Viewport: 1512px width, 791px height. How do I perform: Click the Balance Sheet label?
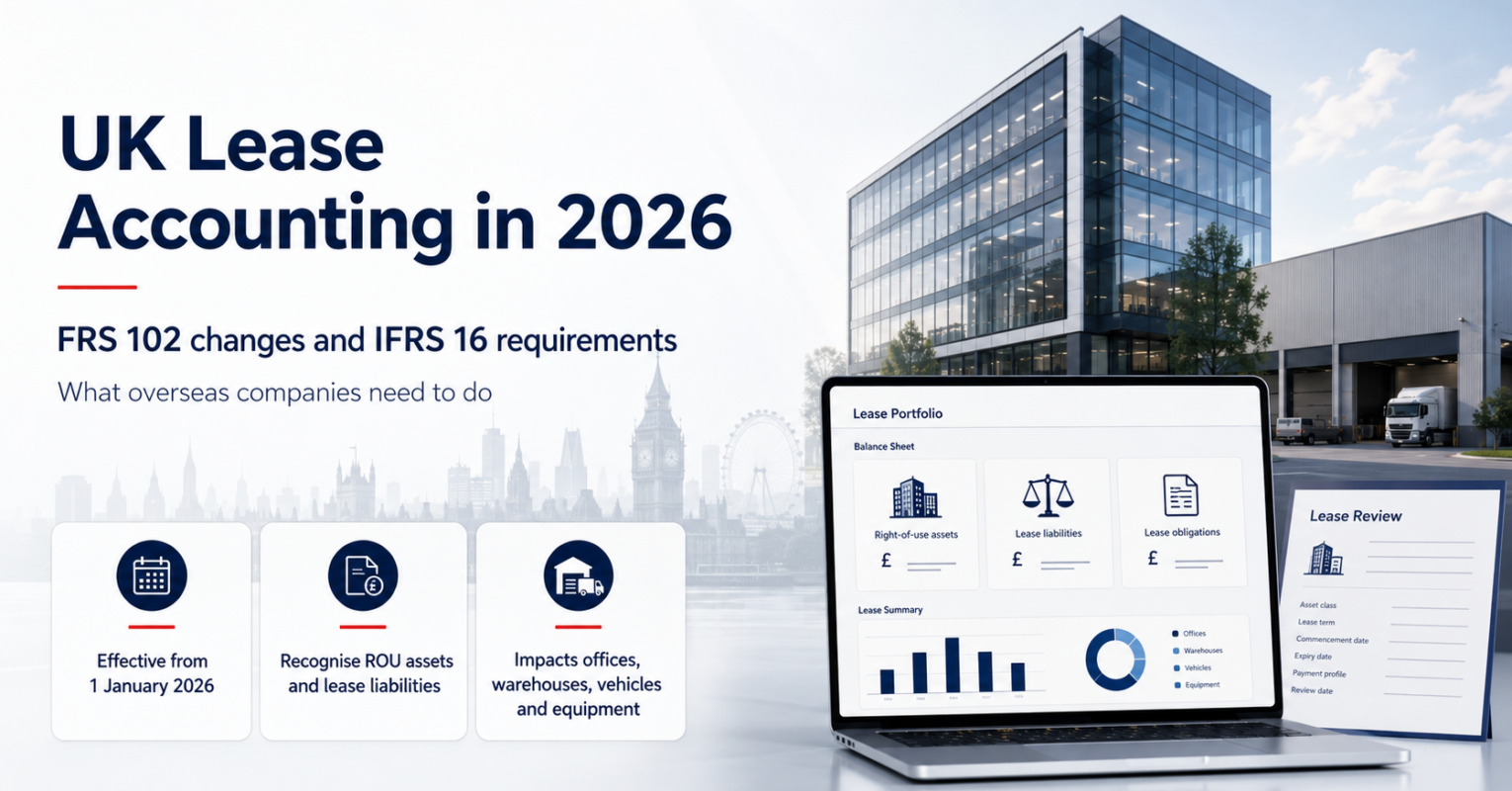[883, 447]
